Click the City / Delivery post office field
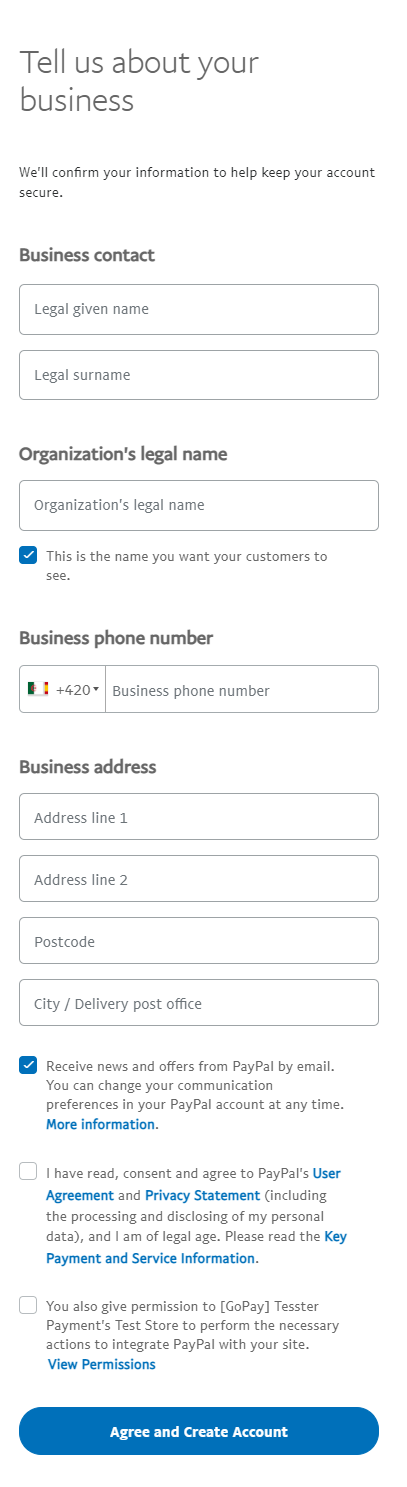Screen dimensions: 407x1487 (199, 1003)
